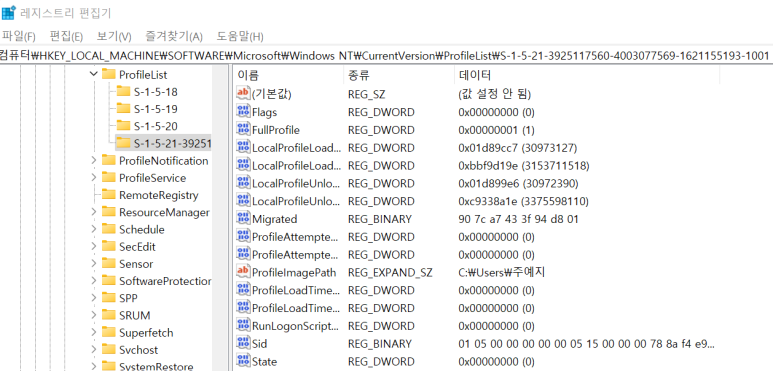Viewport: 773px width, 371px height.
Task: Expand the ResourceManager key arrow
Action: tap(94, 212)
